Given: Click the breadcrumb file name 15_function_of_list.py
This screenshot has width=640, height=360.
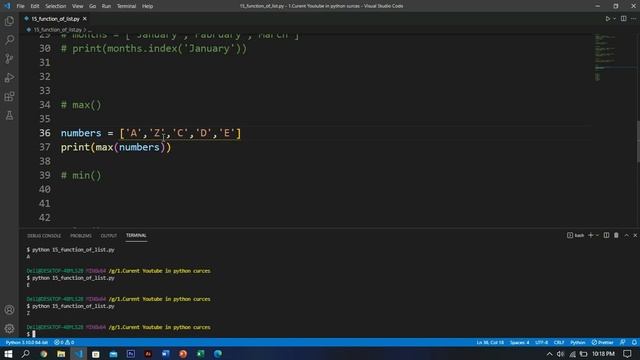Looking at the screenshot, I should coord(58,30).
